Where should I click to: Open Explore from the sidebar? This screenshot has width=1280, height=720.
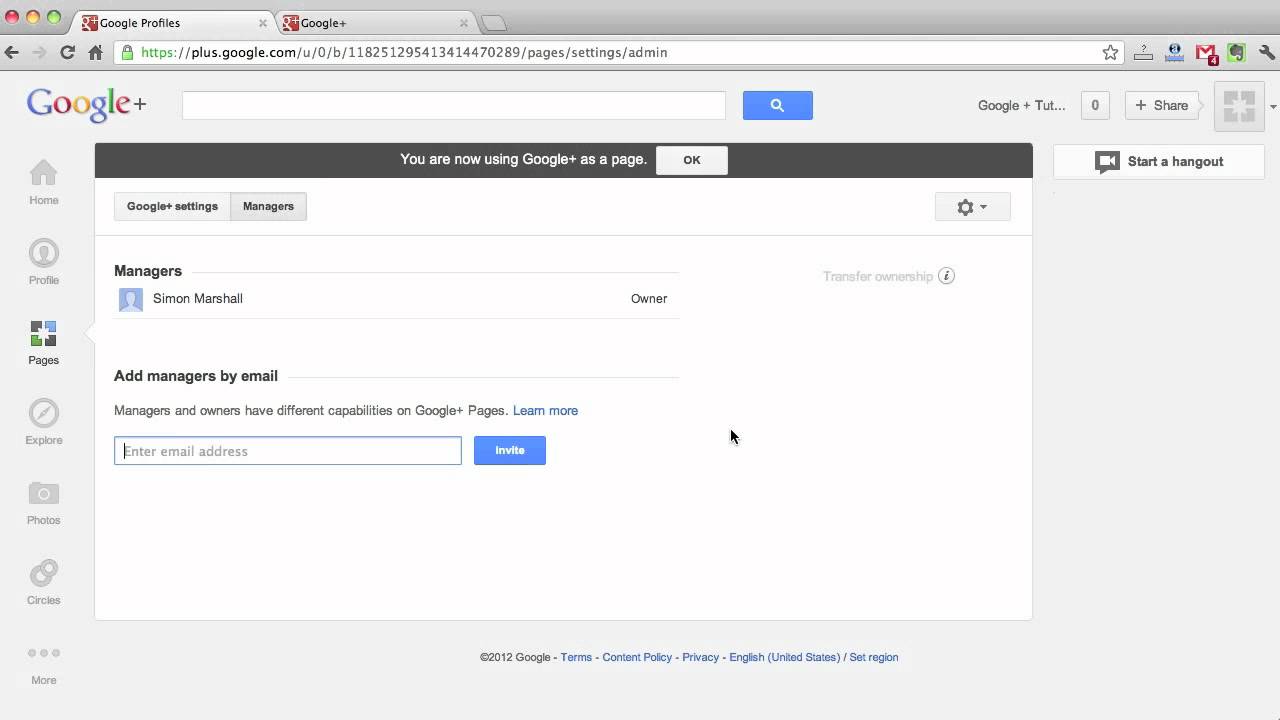(44, 422)
